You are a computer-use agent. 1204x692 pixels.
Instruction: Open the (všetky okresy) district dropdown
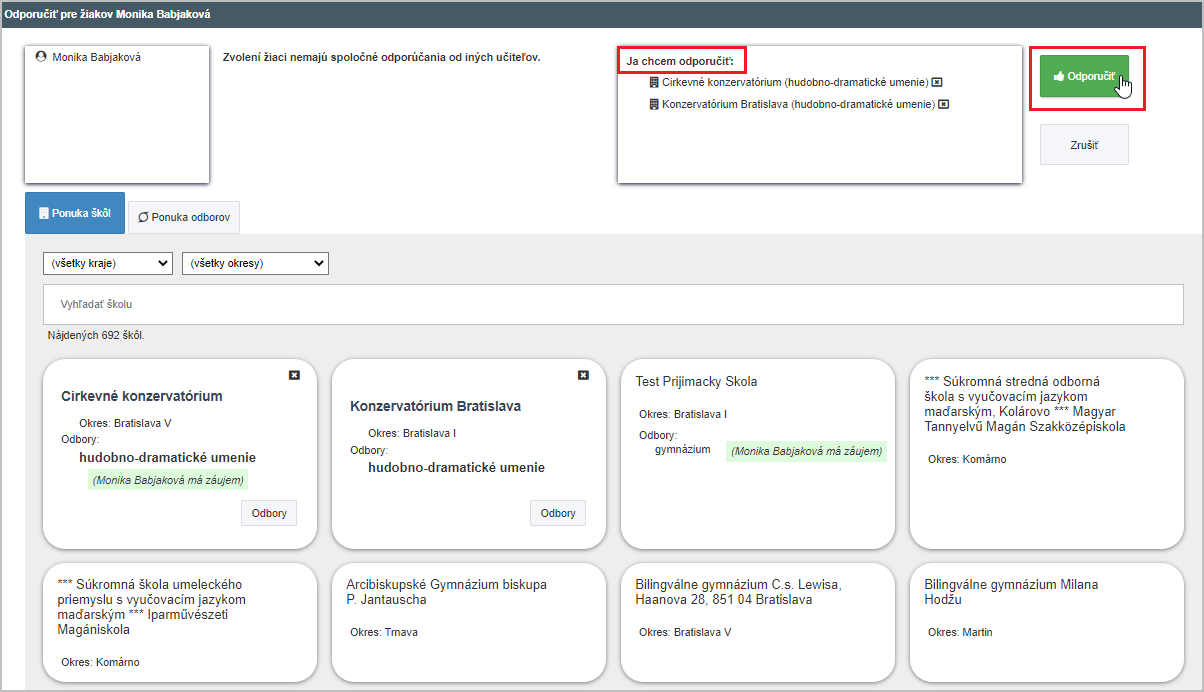(x=255, y=263)
